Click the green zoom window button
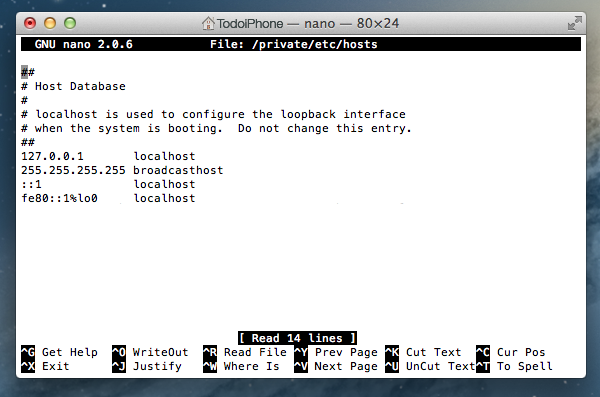 tap(70, 23)
